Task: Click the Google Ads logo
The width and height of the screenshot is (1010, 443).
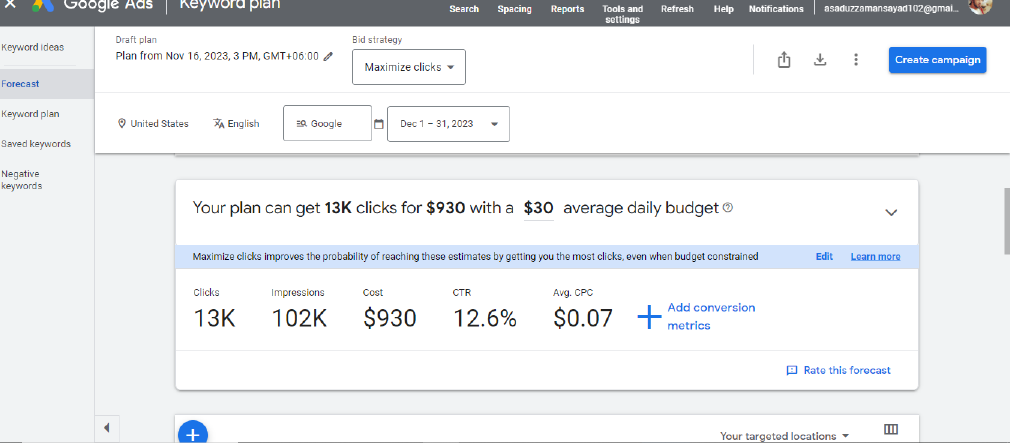Action: pos(43,5)
